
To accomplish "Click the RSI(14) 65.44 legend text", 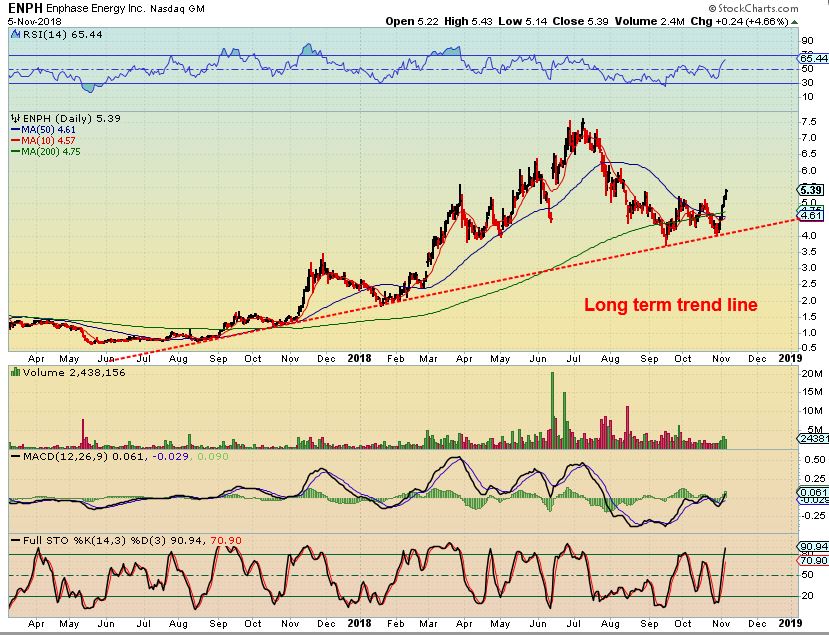I will tap(62, 34).
